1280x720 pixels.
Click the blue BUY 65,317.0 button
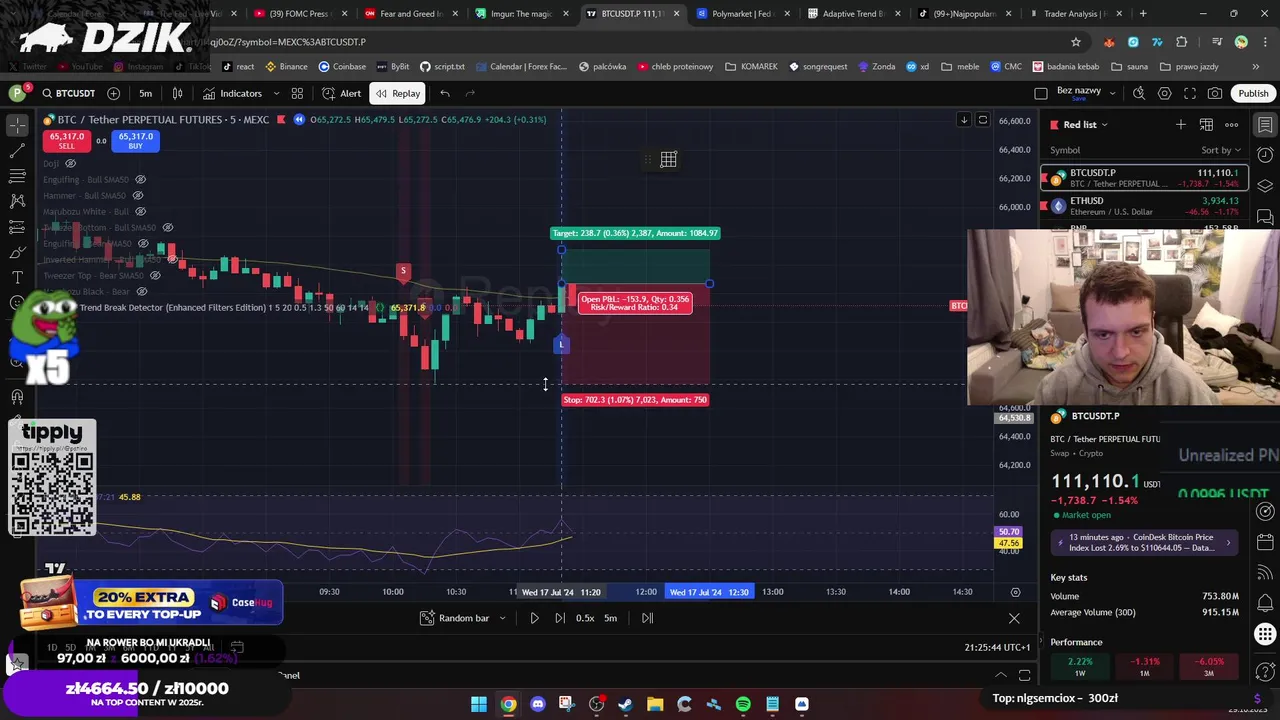135,141
